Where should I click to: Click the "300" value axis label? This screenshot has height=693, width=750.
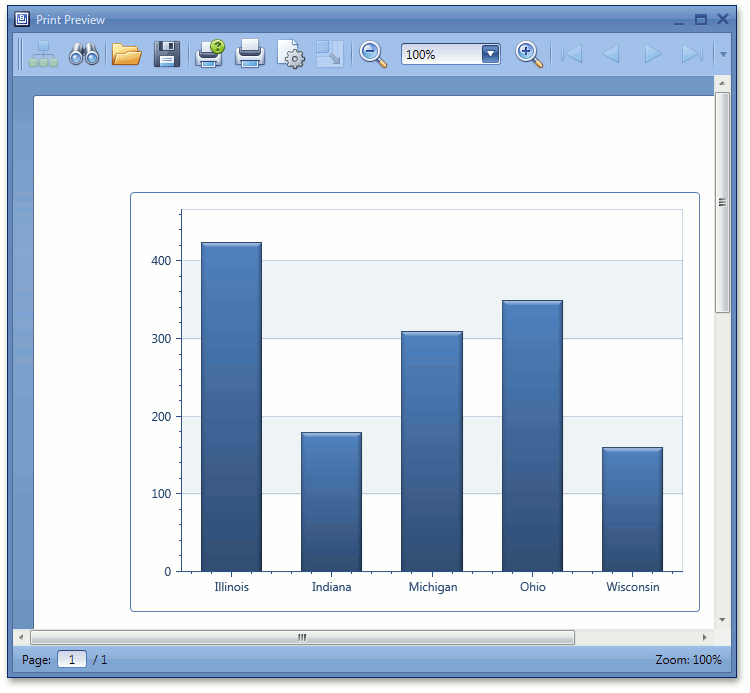point(161,339)
